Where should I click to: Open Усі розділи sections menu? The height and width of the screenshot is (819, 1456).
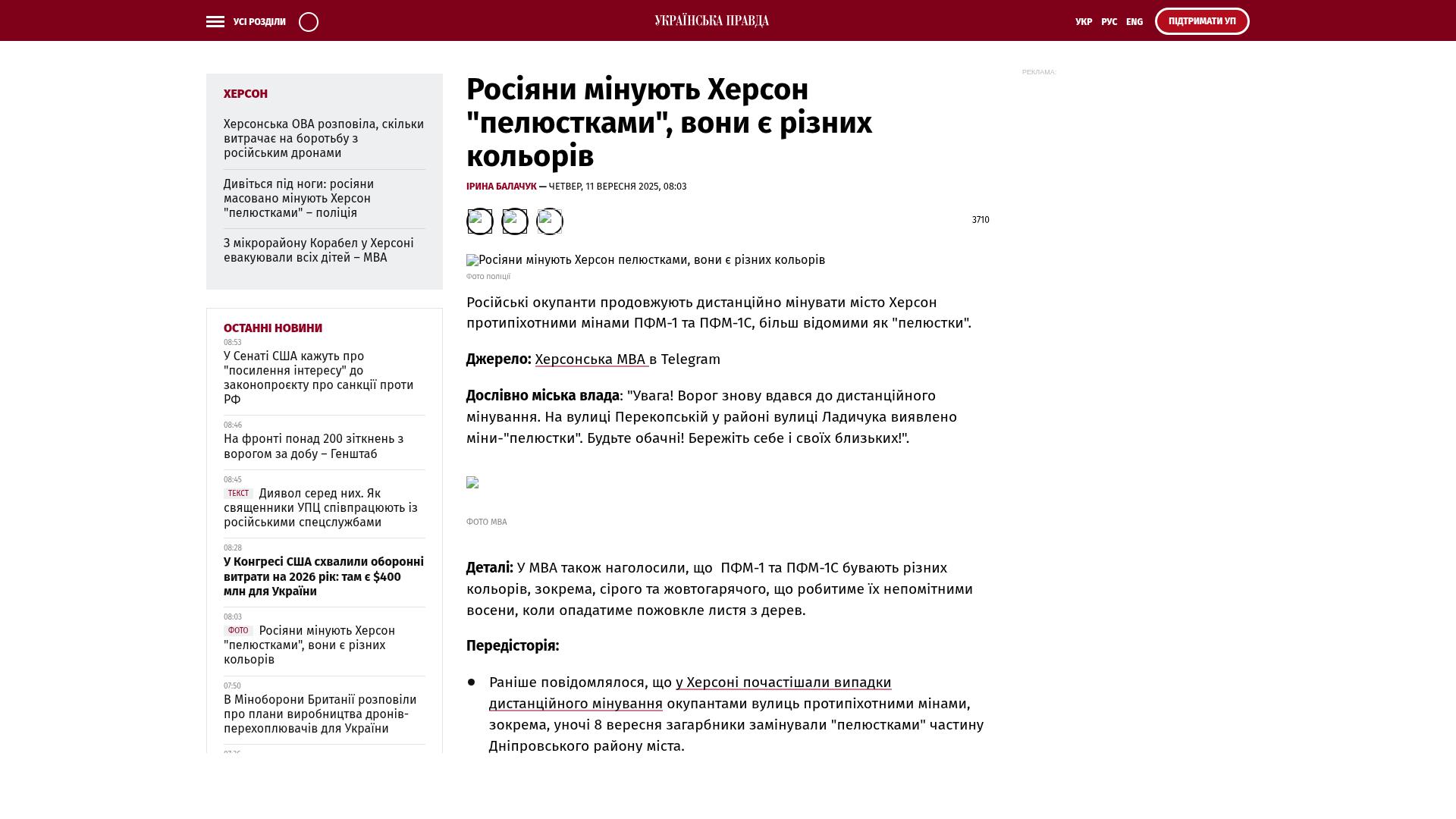tap(259, 22)
